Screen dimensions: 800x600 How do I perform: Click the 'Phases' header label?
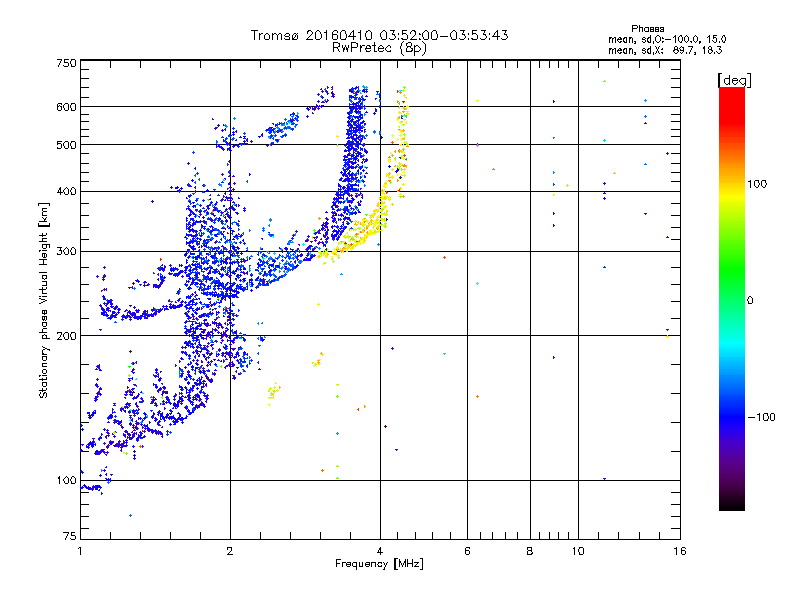coord(647,29)
